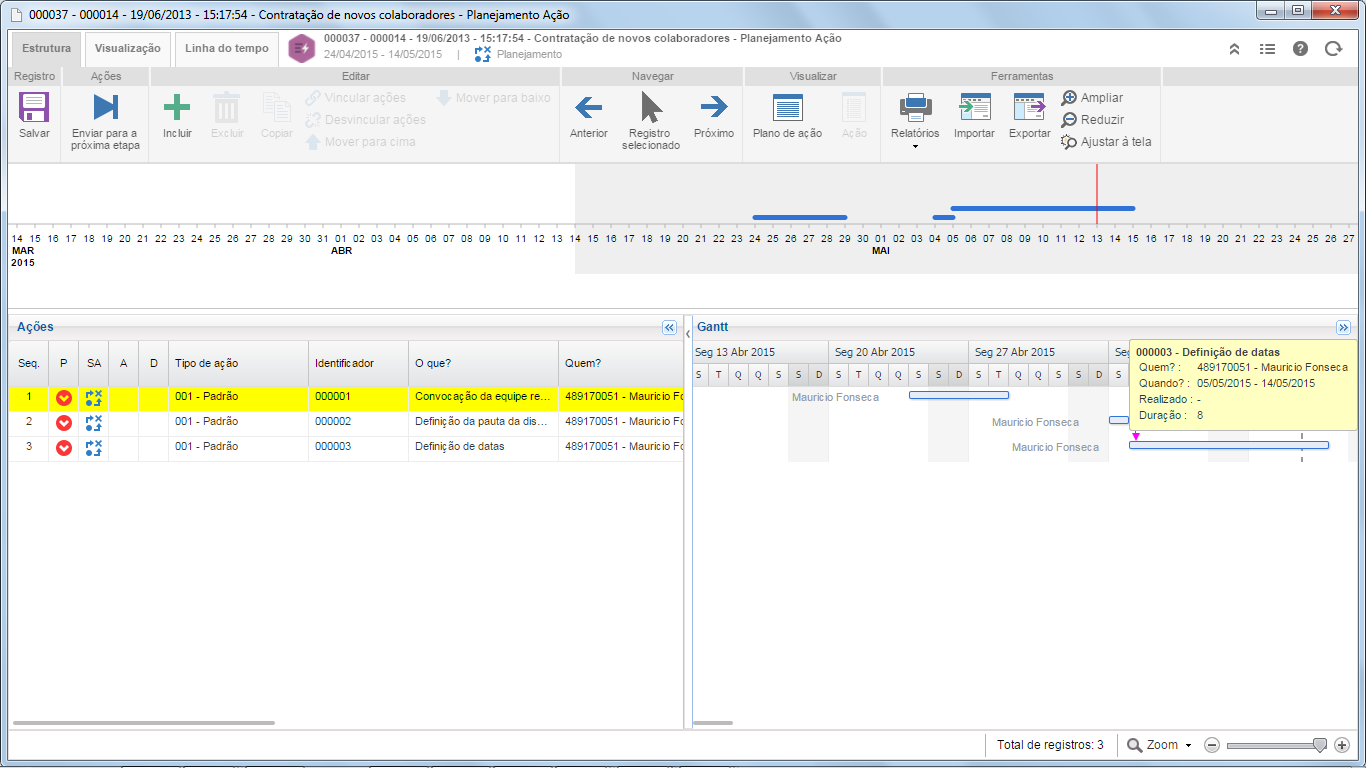Screen dimensions: 1366x768
Task: Click the splitter collapse arrow beside Gantt
Action: [688, 333]
